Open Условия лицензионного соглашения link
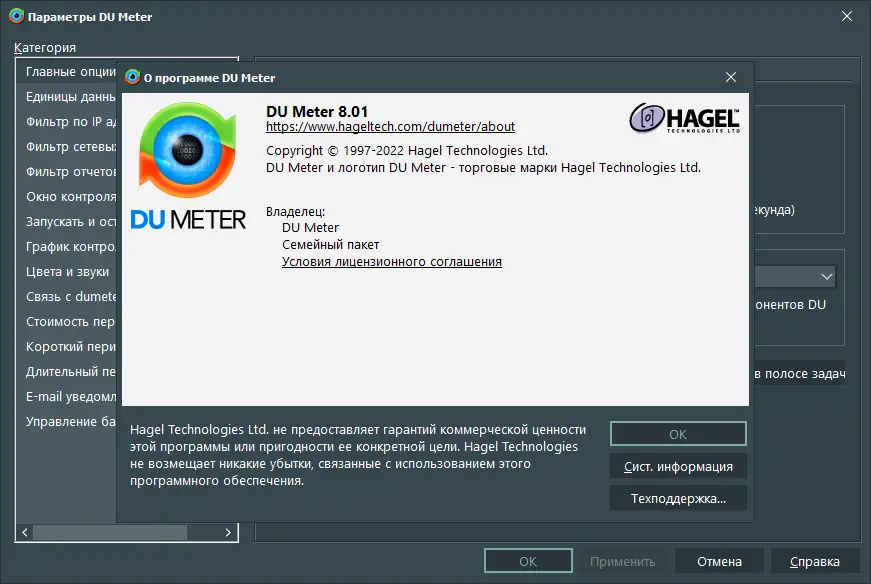The image size is (871, 584). click(392, 262)
